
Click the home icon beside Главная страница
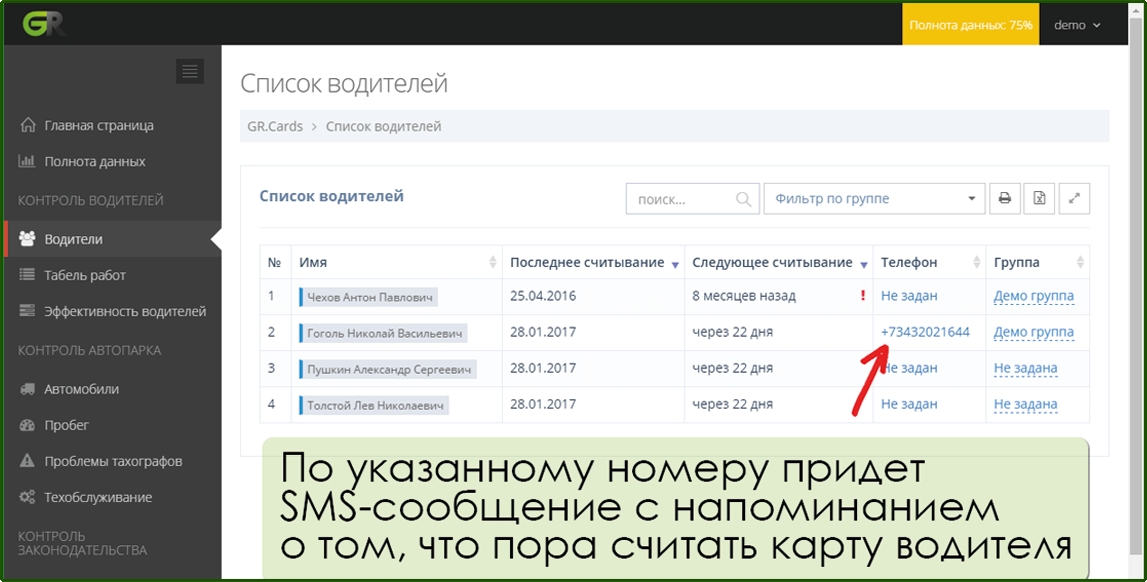click(27, 125)
